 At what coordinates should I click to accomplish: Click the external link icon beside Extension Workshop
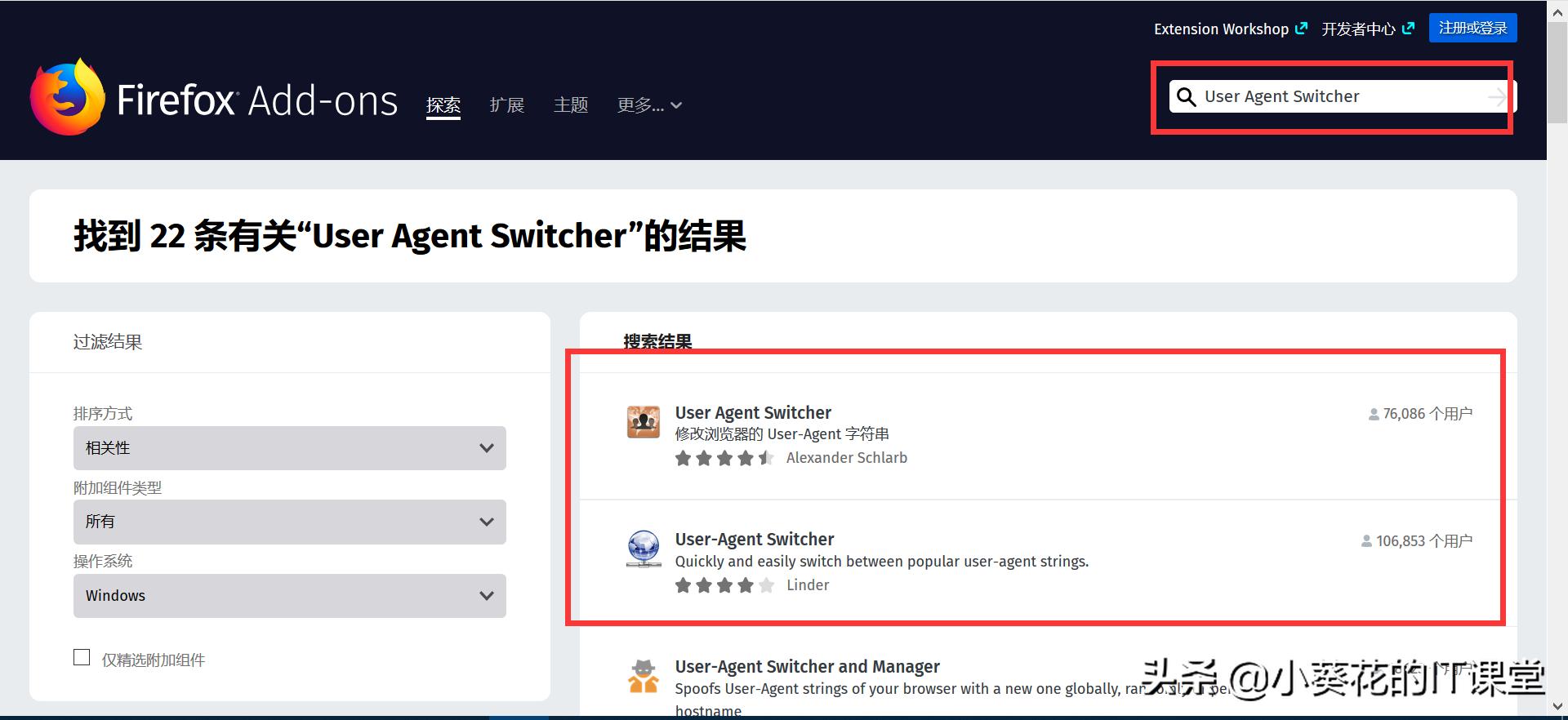point(1301,29)
